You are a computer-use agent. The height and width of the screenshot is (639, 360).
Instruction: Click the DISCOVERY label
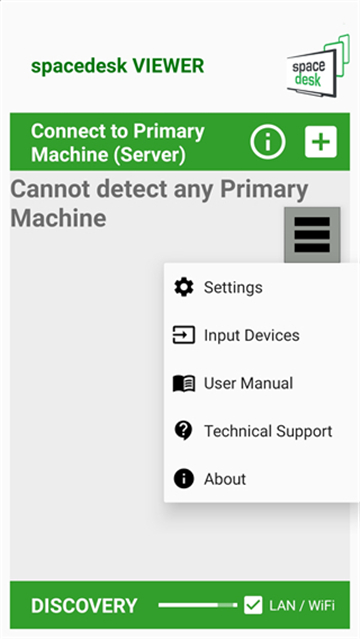[84, 606]
